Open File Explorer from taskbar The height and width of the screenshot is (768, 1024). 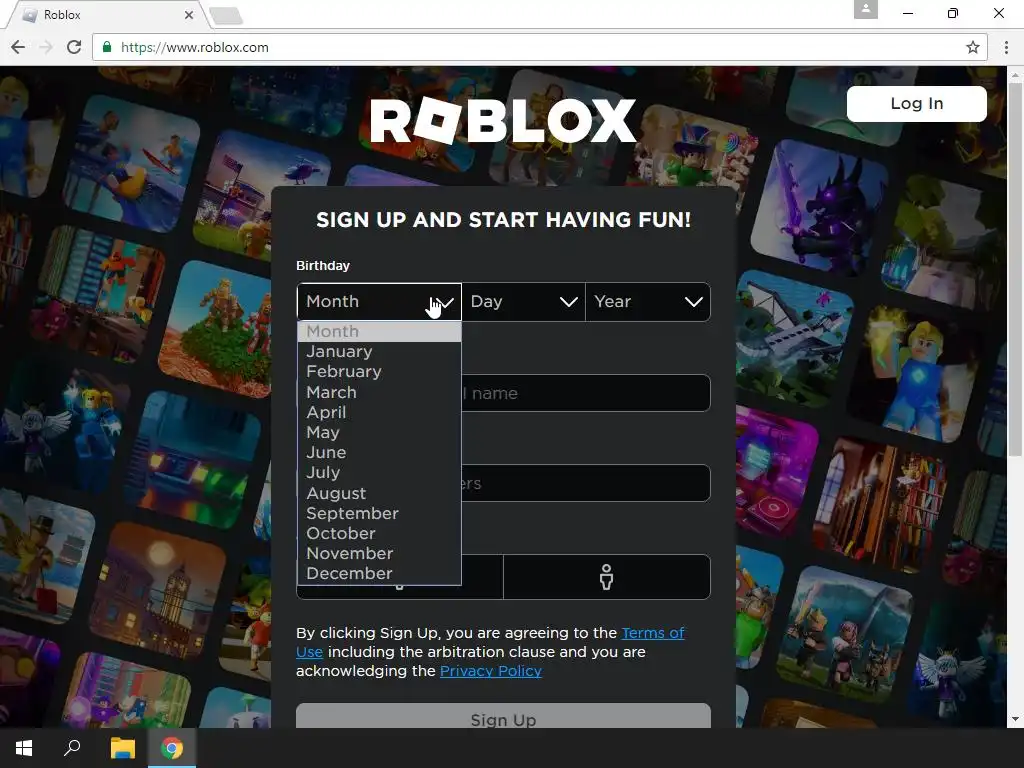[122, 748]
